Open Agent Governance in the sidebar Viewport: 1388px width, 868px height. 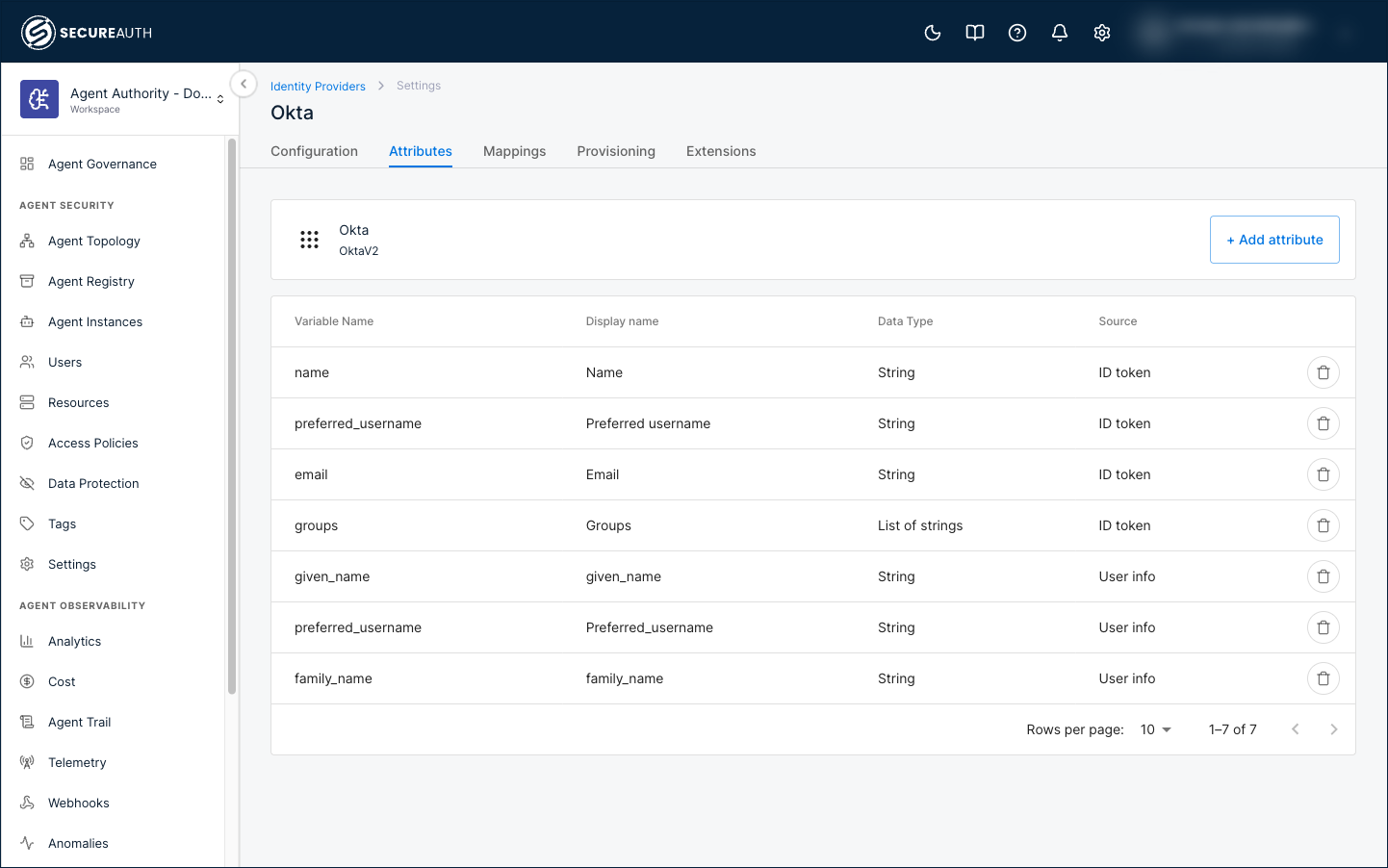pos(102,165)
